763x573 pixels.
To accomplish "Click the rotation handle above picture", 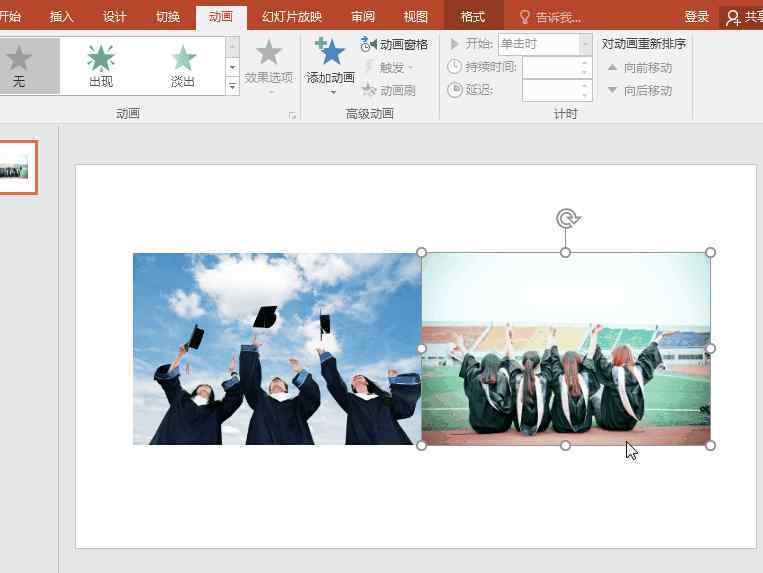I will click(567, 219).
